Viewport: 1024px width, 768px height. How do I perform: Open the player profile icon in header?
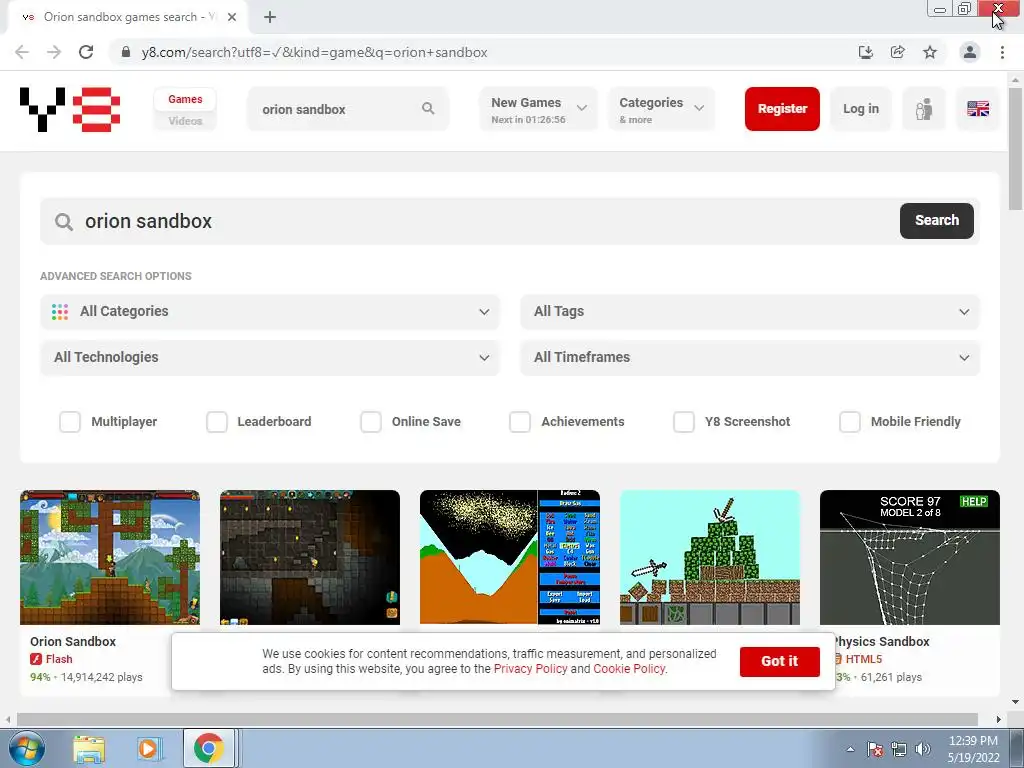[x=923, y=109]
